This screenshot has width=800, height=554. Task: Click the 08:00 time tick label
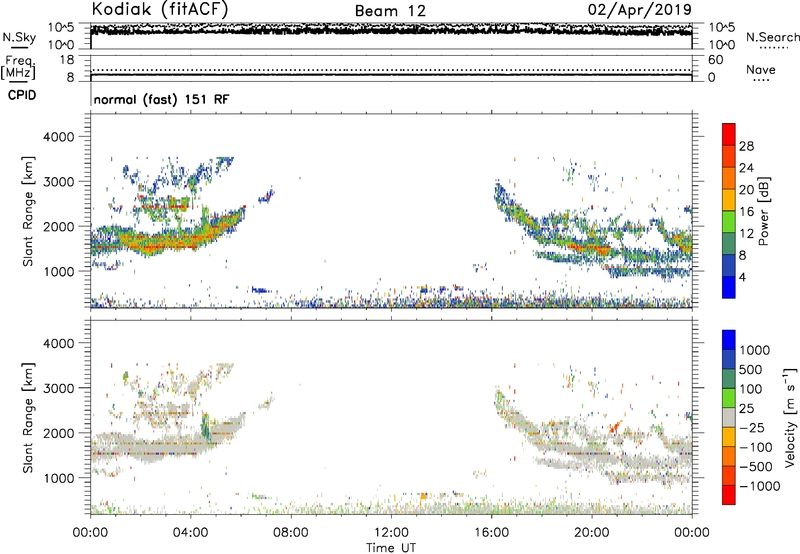(x=290, y=533)
